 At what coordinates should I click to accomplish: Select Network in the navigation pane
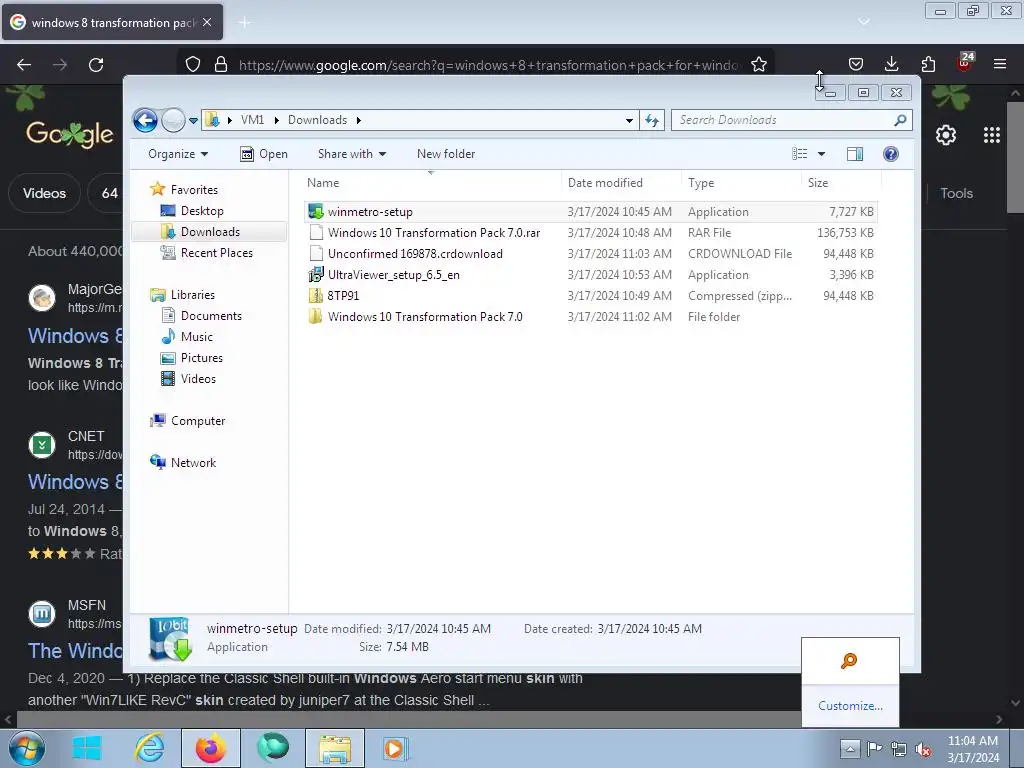point(193,463)
